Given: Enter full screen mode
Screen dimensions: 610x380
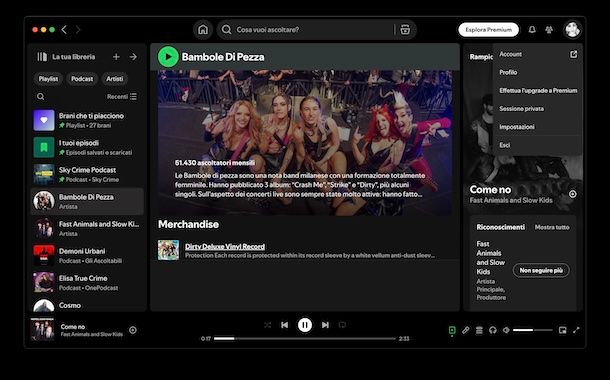Looking at the screenshot, I should coord(576,330).
